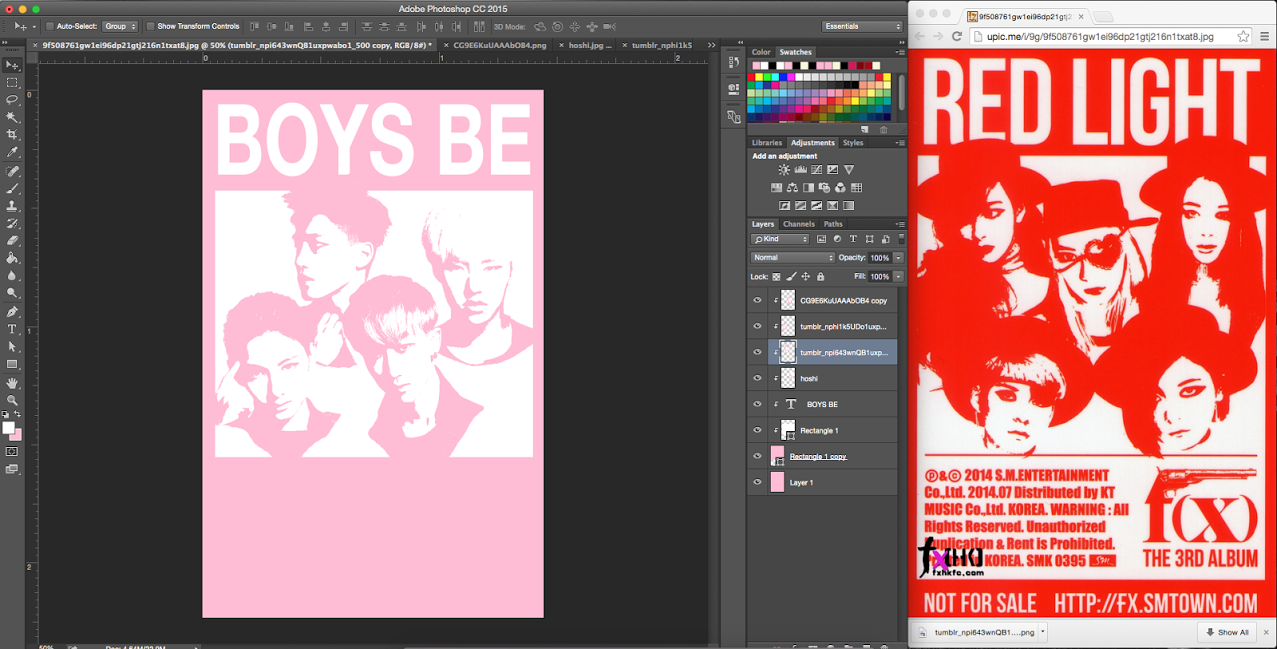Open the downloaded tumblr file options arrow
The width and height of the screenshot is (1277, 649).
tap(1042, 632)
